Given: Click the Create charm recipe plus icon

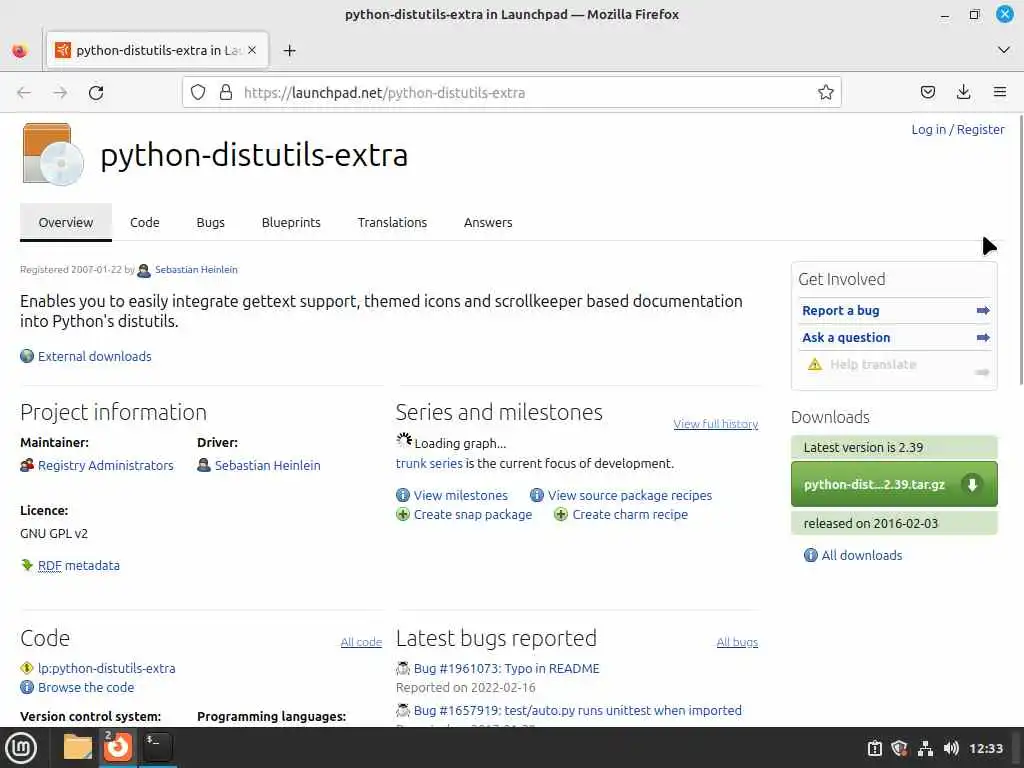Looking at the screenshot, I should pyautogui.click(x=560, y=514).
